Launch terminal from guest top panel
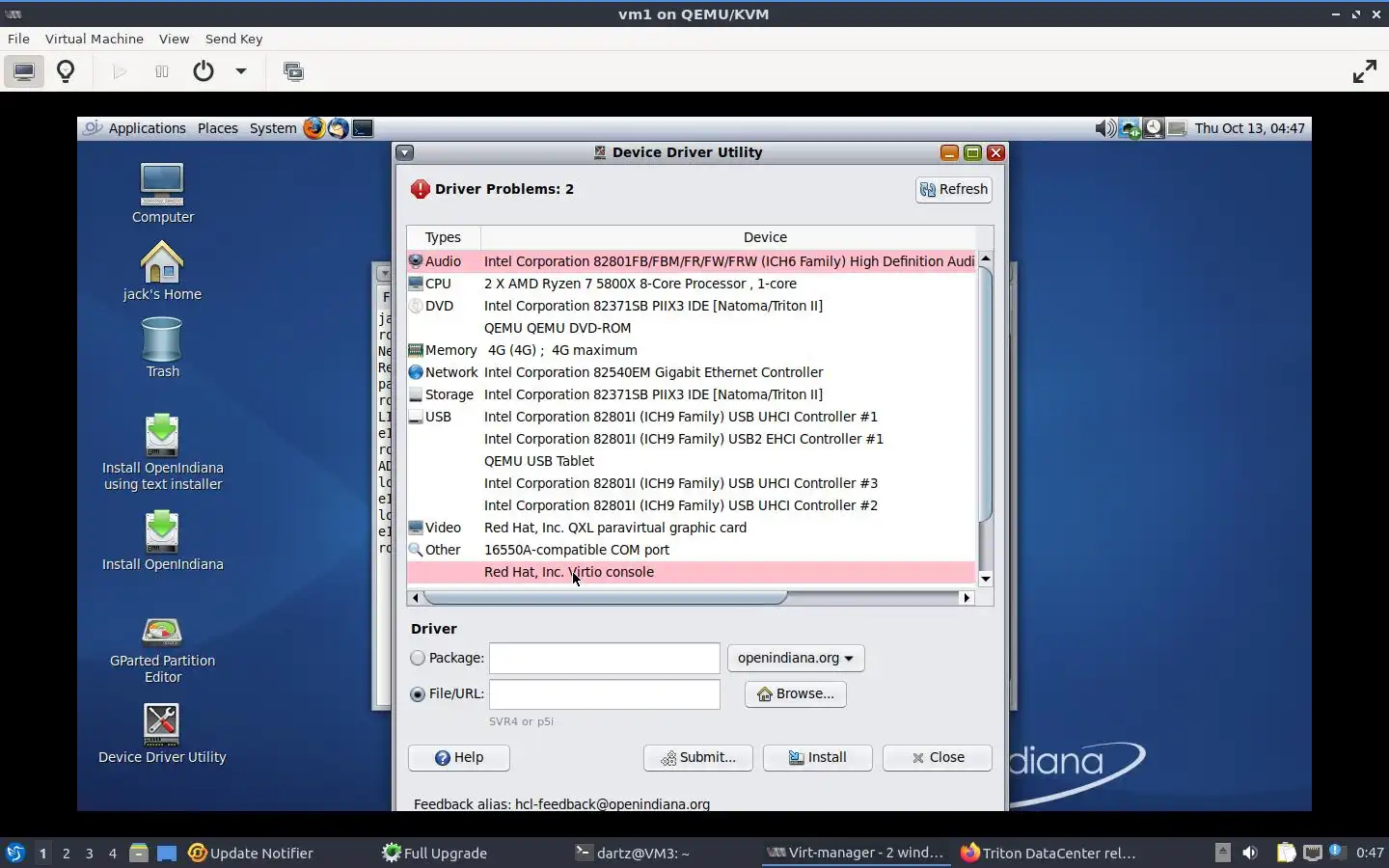 pyautogui.click(x=363, y=128)
